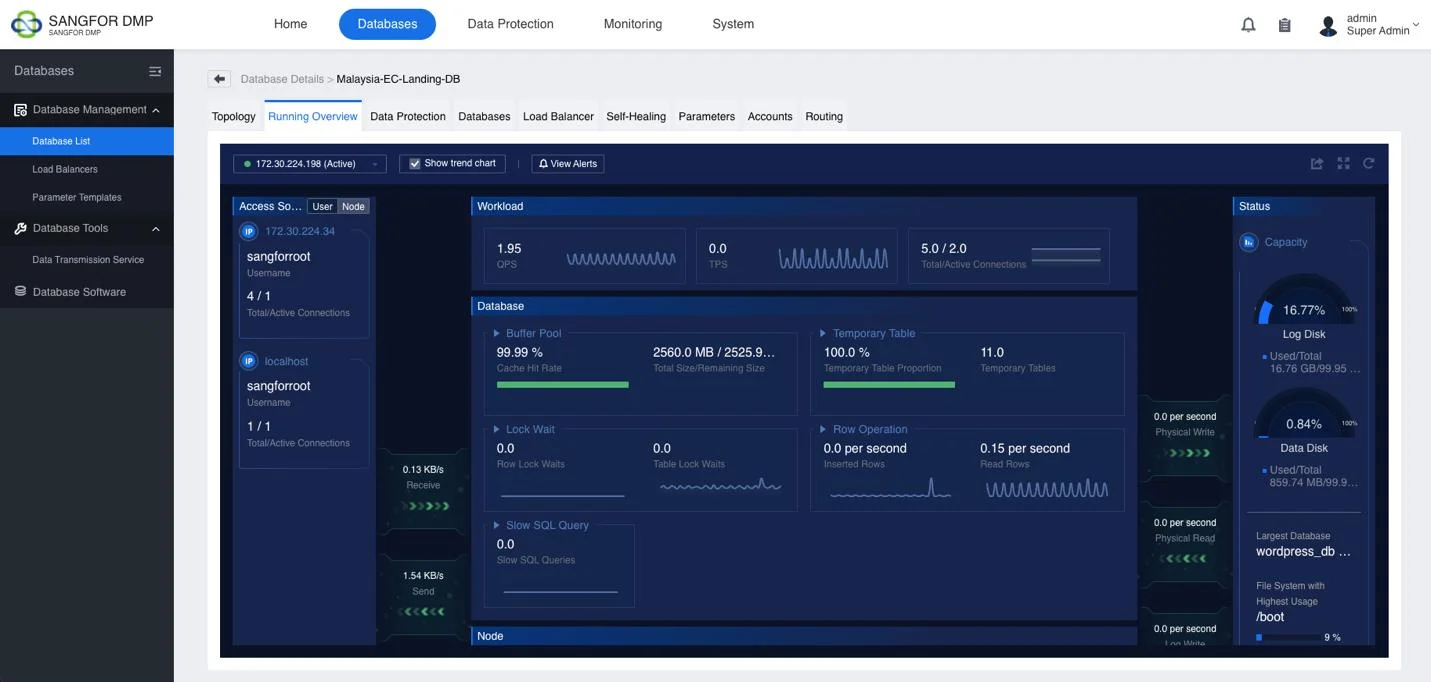Open the Routing tab
Screen dimensions: 1431x682
tap(824, 117)
